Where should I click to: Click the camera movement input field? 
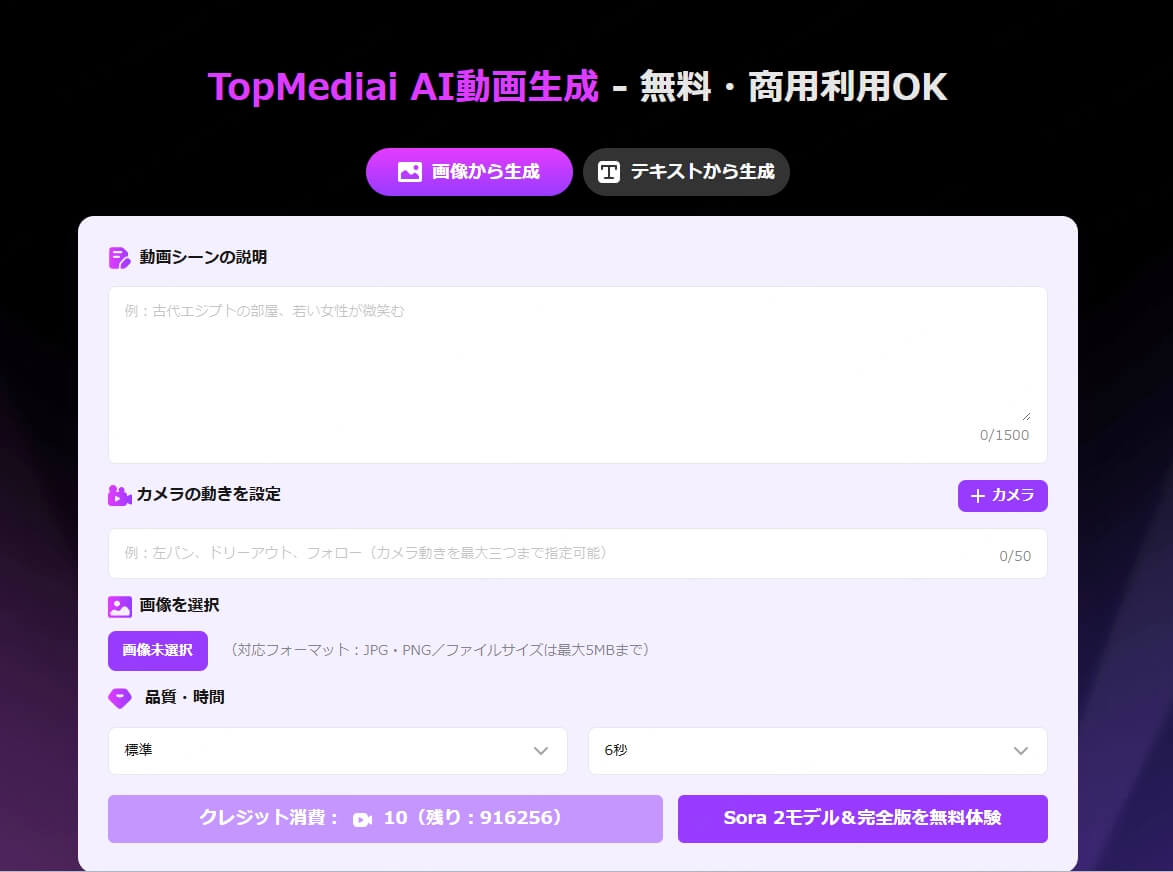550,554
